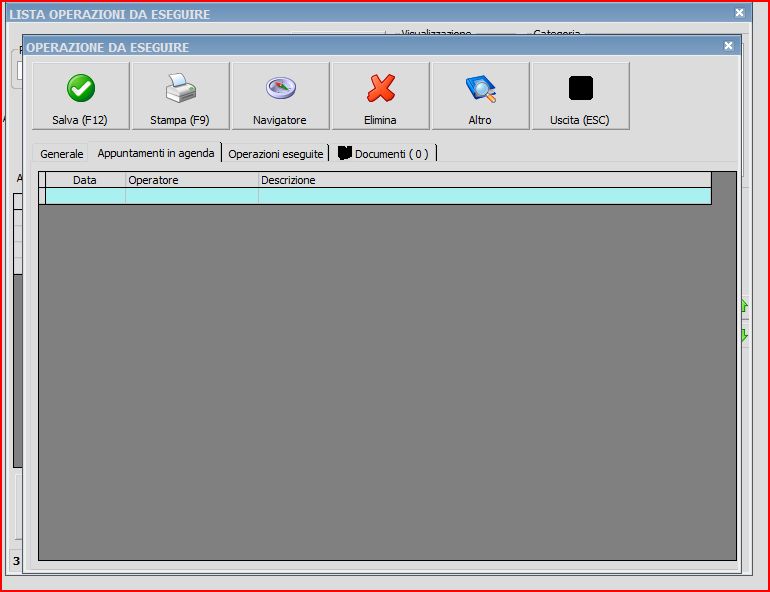Select the Appuntamenti in agenda tab

pyautogui.click(x=156, y=153)
